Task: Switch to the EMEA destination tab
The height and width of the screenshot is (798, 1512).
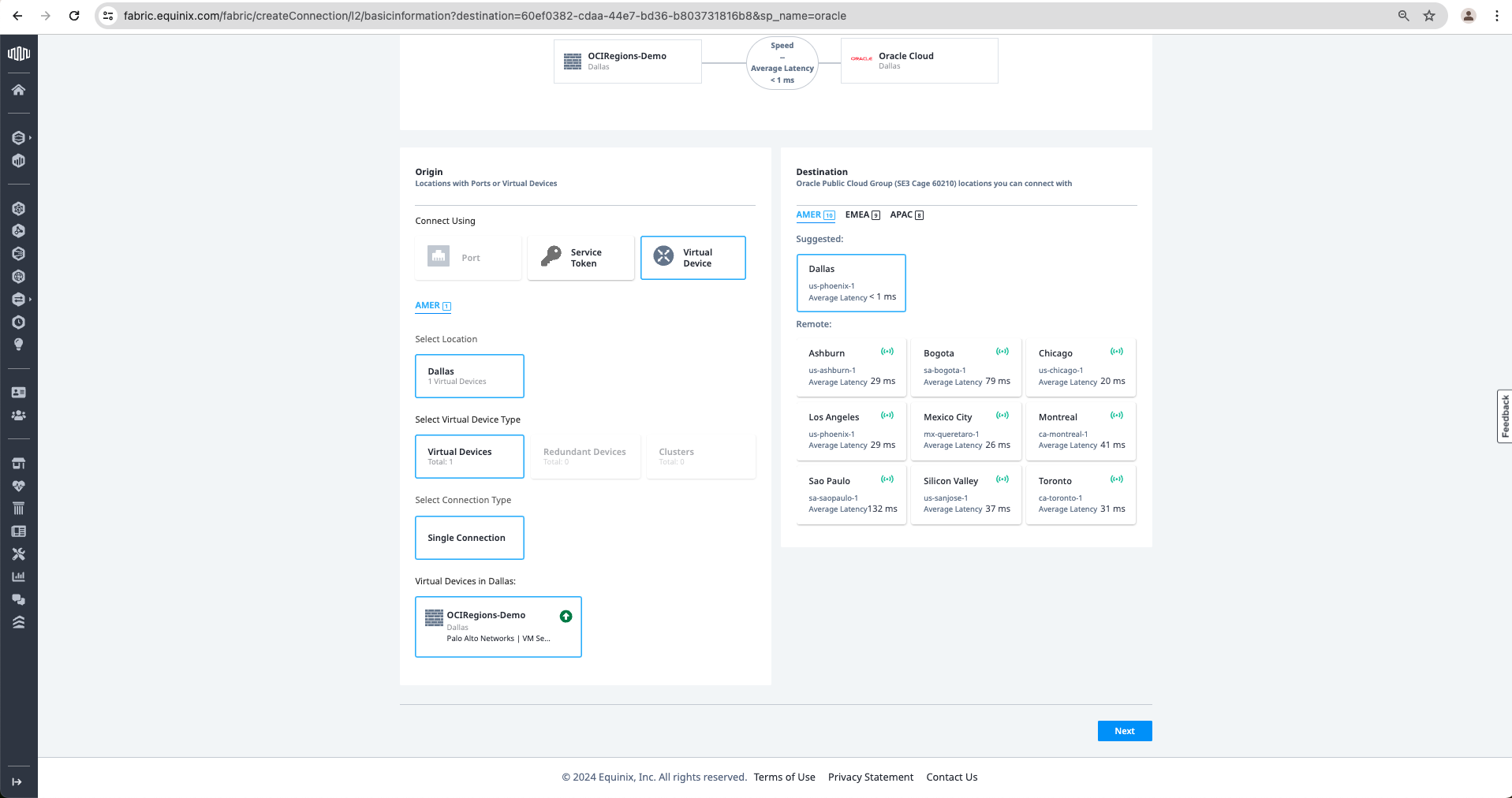Action: 861,215
